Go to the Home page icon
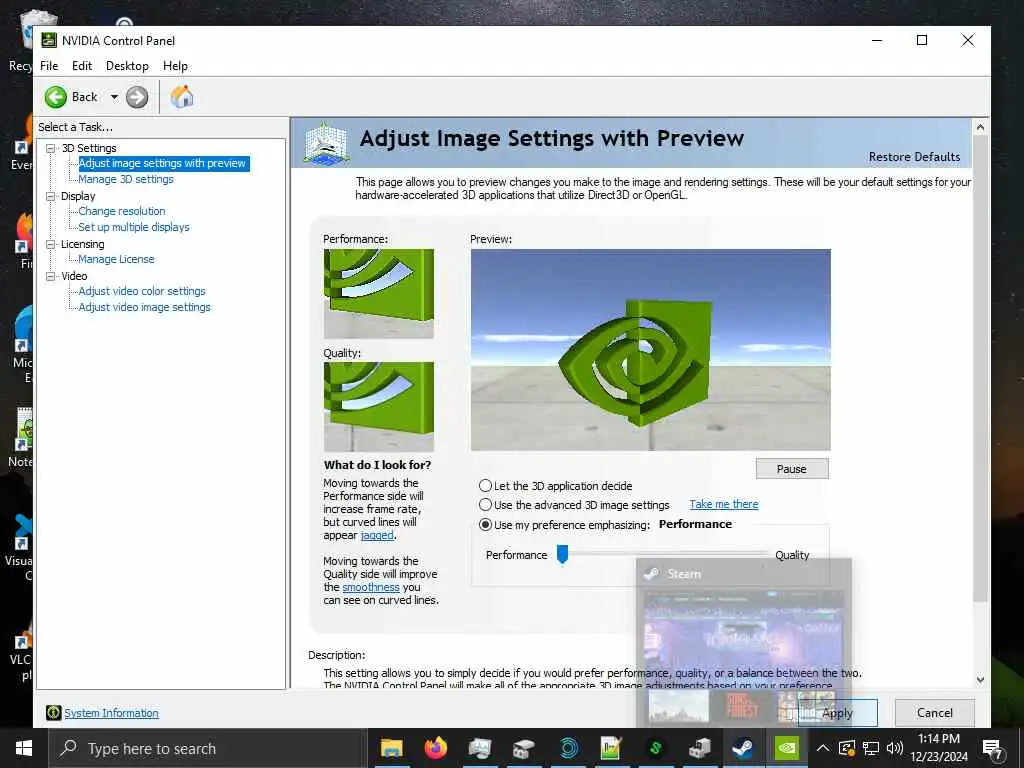The width and height of the screenshot is (1024, 768). (x=182, y=97)
